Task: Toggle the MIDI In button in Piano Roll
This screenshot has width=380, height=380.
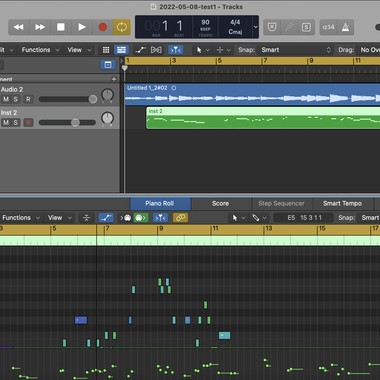Action: click(x=126, y=218)
